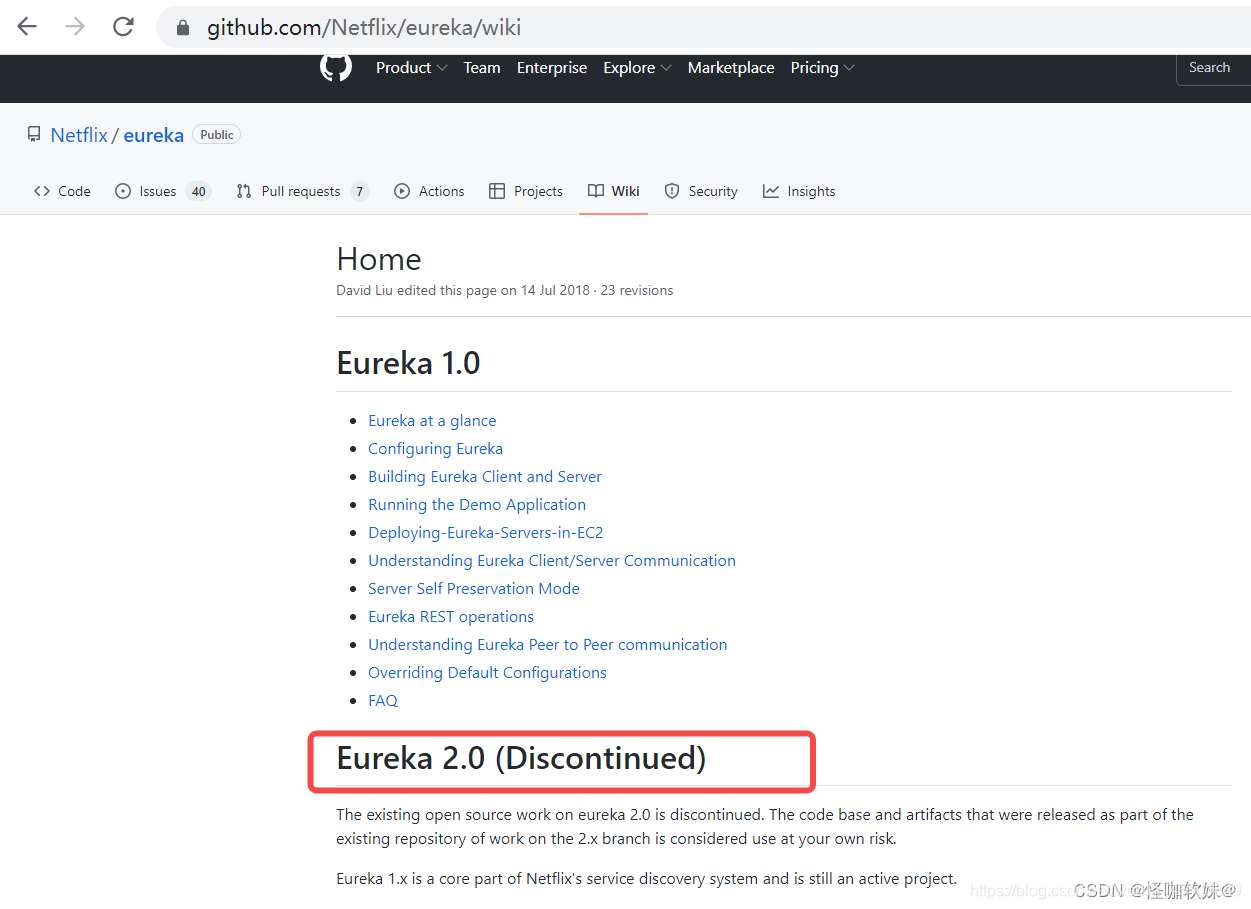This screenshot has width=1251, height=909.
Task: Open the 'Eureka at a glance' link
Action: coord(432,421)
